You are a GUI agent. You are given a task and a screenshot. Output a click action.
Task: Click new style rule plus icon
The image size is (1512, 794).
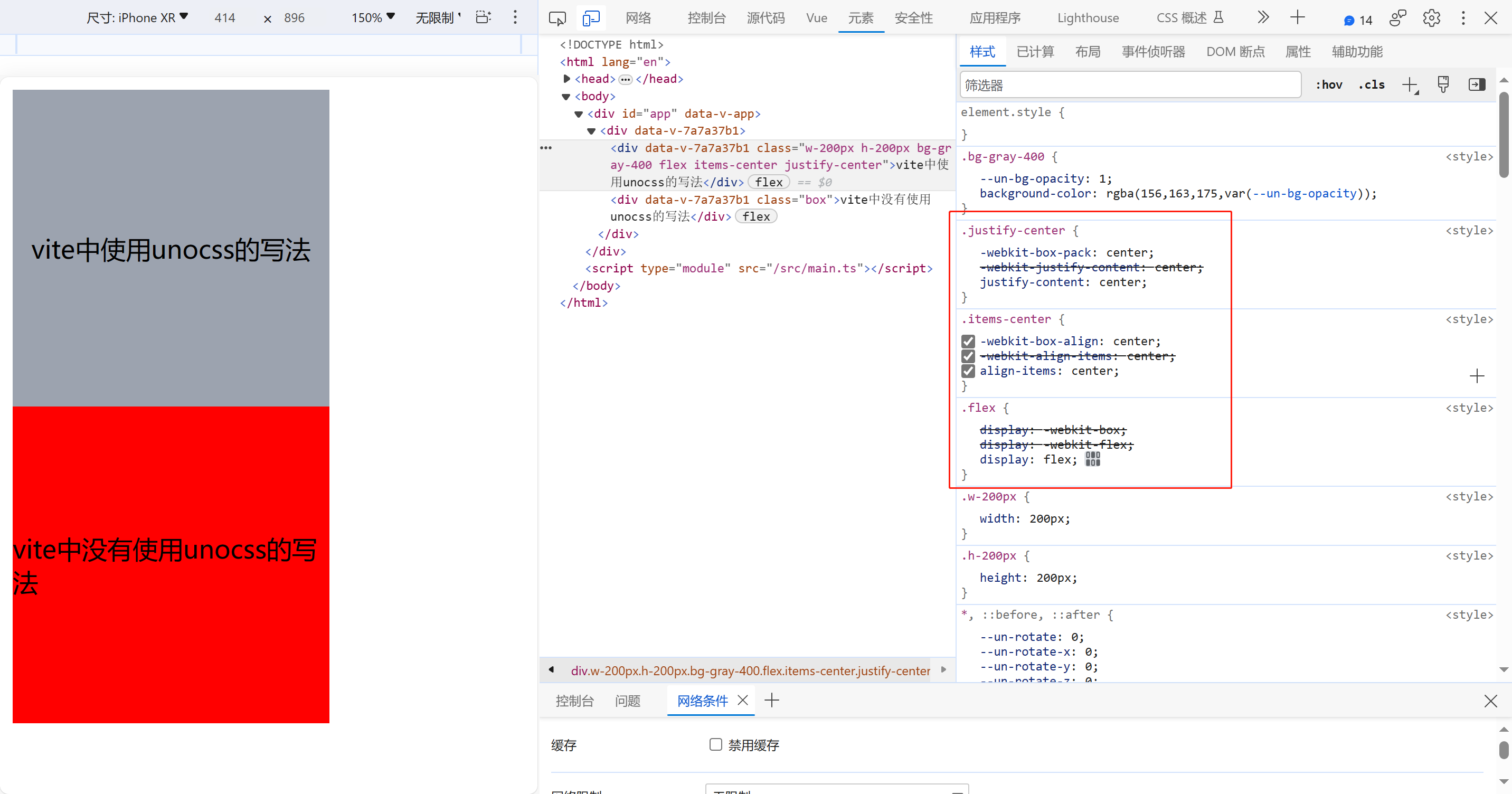pos(1409,85)
